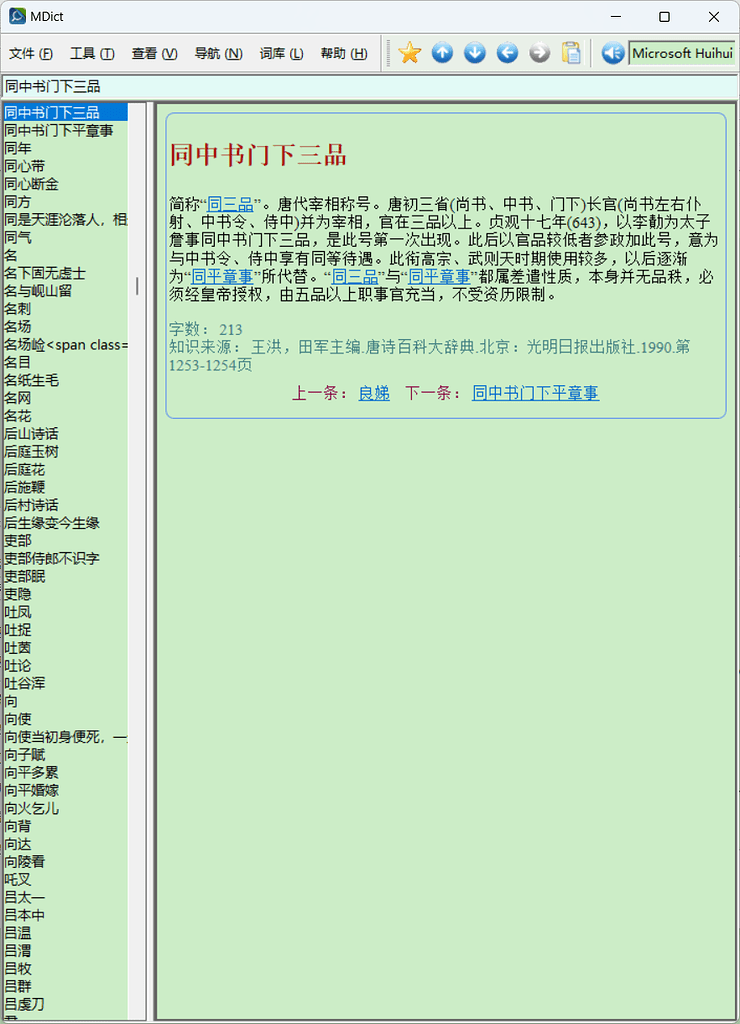The height and width of the screenshot is (1024, 740).
Task: Click the MDict app icon in title bar
Action: [x=17, y=16]
